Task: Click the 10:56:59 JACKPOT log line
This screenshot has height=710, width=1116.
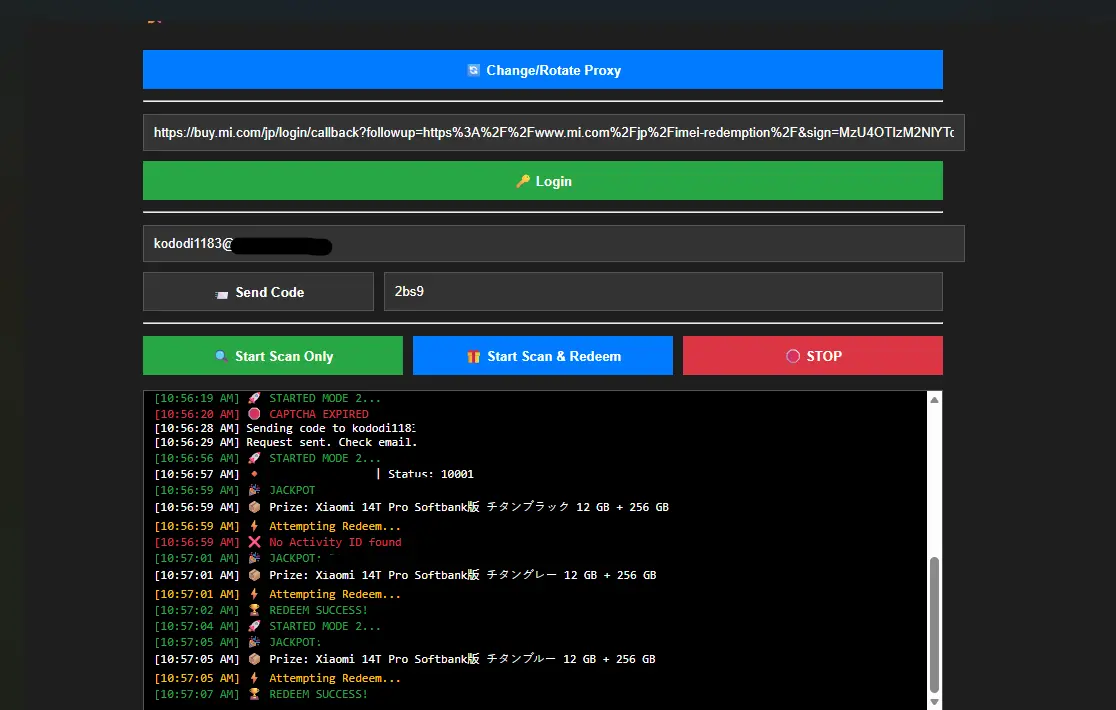Action: pos(234,490)
